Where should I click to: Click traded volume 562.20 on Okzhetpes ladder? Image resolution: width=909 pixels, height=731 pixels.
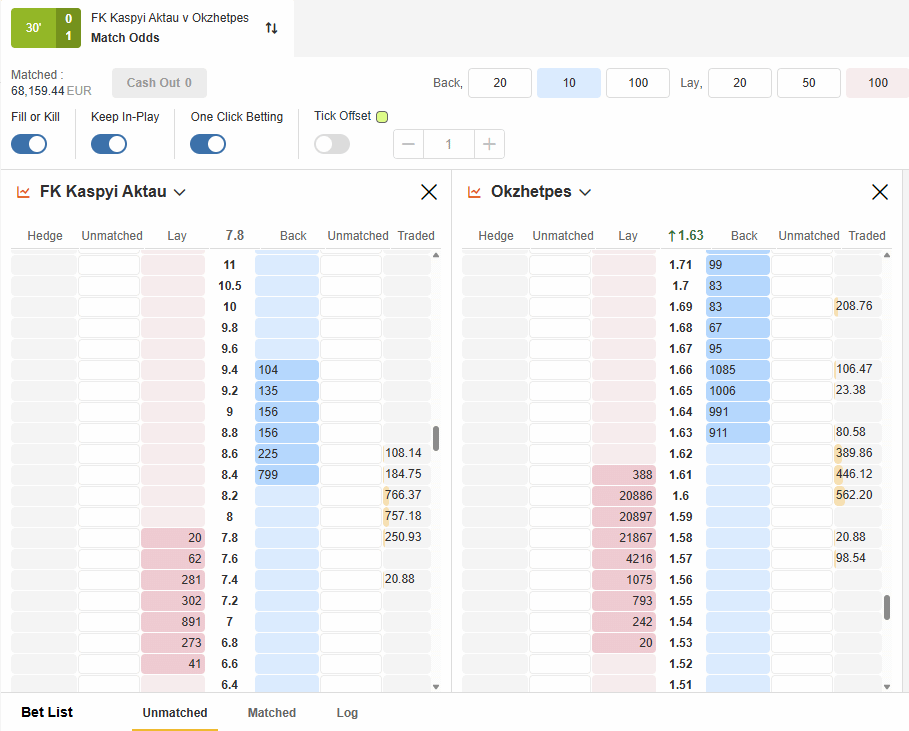tap(857, 495)
